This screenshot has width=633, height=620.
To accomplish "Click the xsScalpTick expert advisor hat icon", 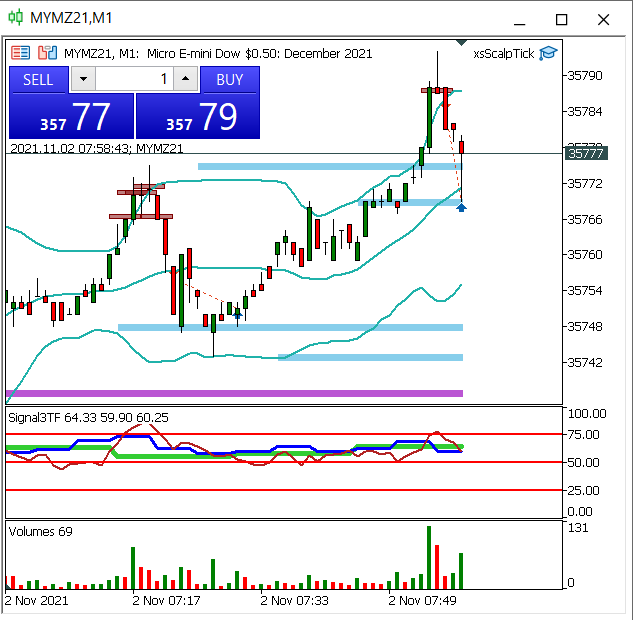I will 548,53.
